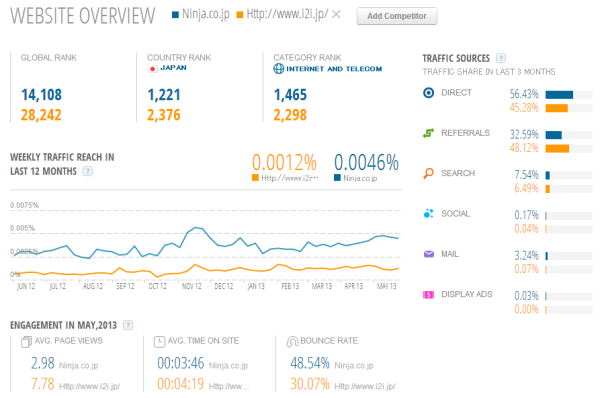Open the Traffic Sources help icon
The image size is (600, 398).
[501, 58]
